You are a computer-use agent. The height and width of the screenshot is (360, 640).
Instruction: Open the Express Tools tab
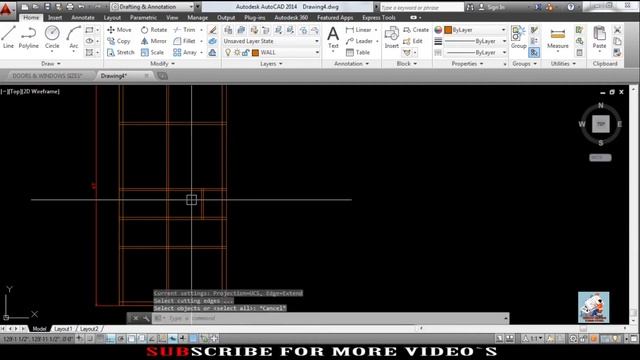click(x=378, y=18)
